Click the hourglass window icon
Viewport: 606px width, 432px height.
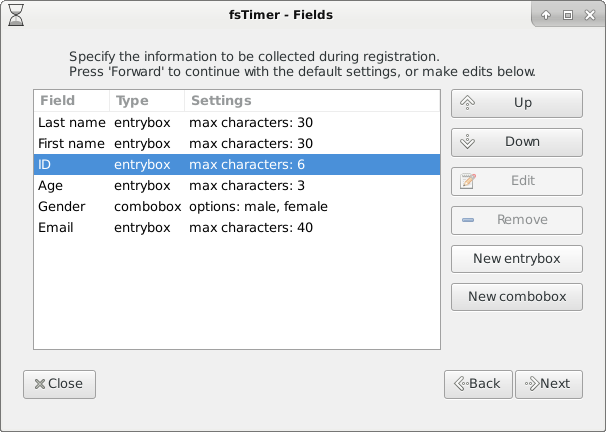[x=16, y=15]
